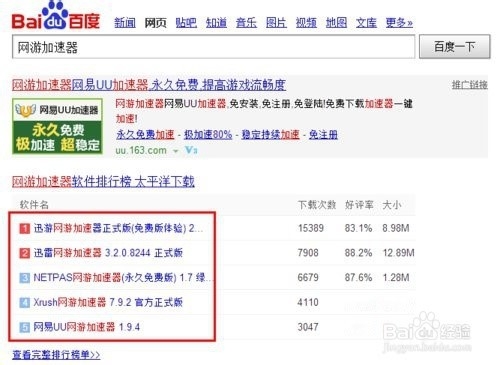Open the 网易UU加速器 永久免费 ad title link

149,85
